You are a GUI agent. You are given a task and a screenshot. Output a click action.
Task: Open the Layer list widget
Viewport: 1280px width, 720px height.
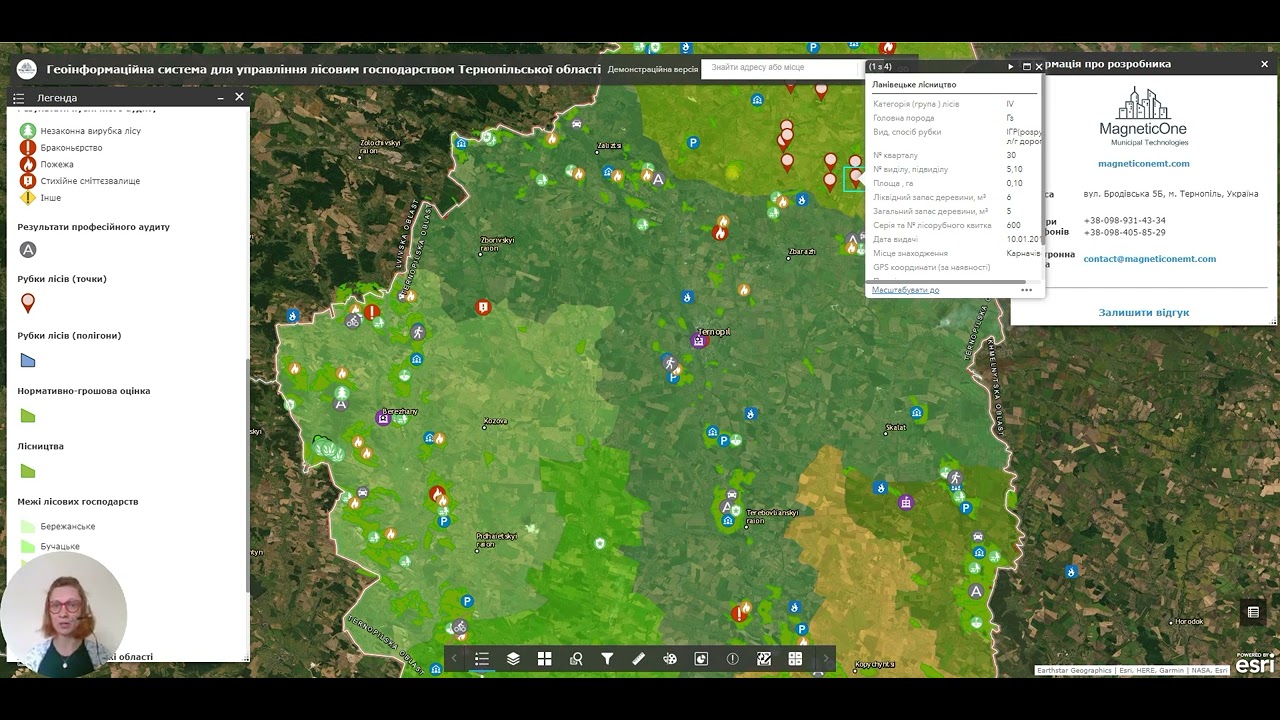(x=513, y=659)
